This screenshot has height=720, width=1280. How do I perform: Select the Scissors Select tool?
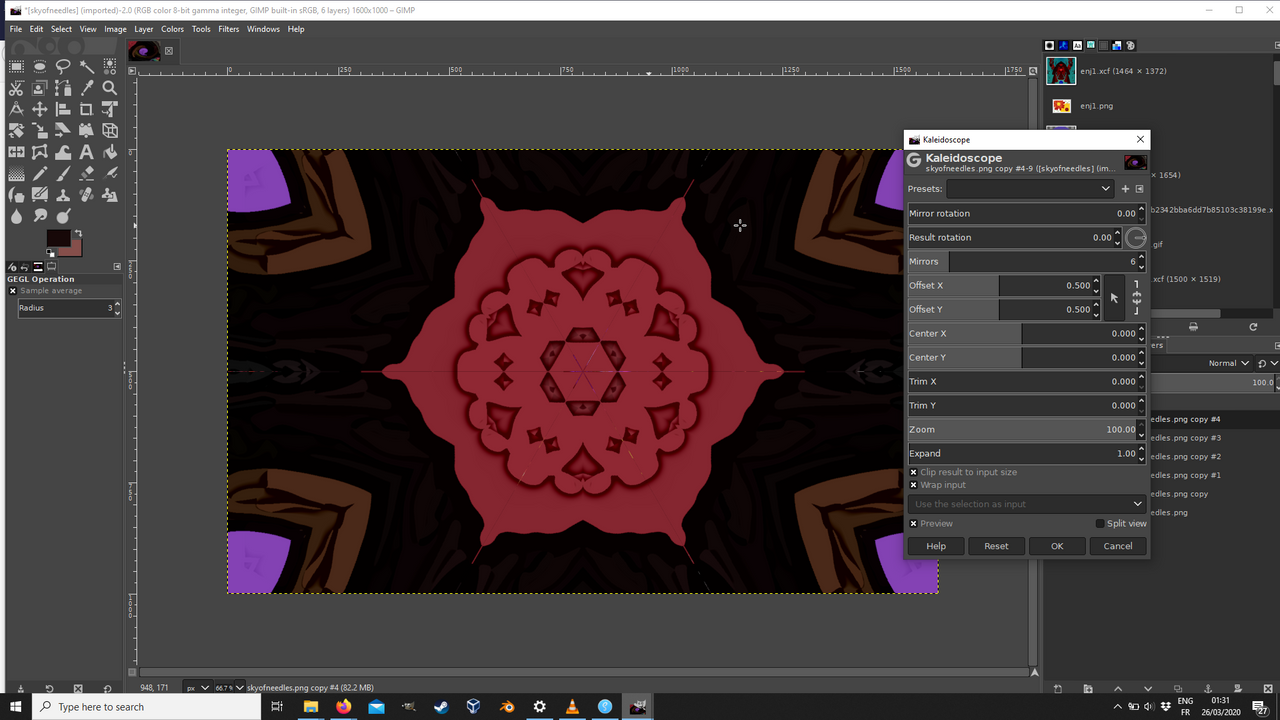click(16, 88)
